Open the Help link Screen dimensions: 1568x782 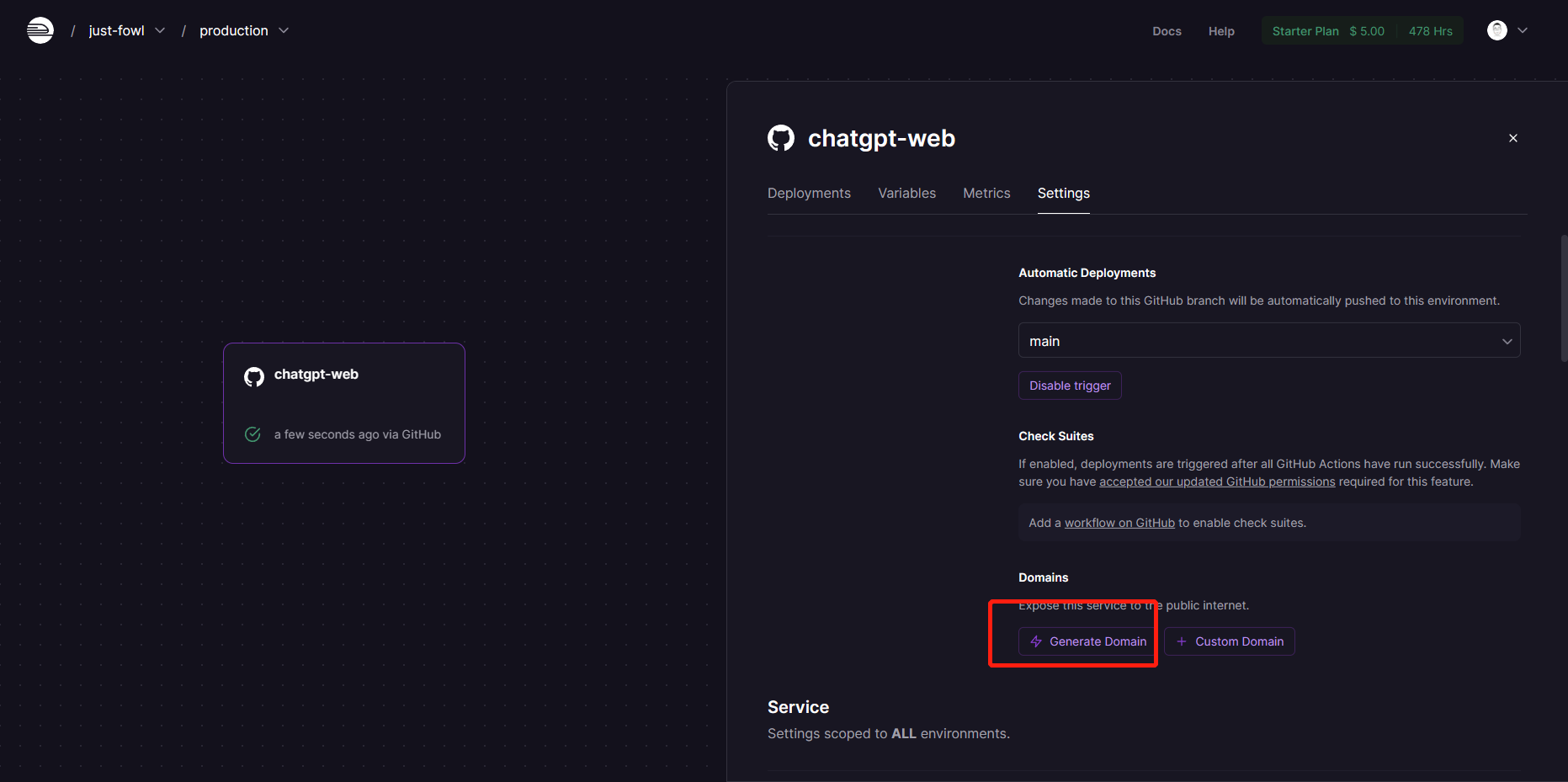coord(1221,31)
